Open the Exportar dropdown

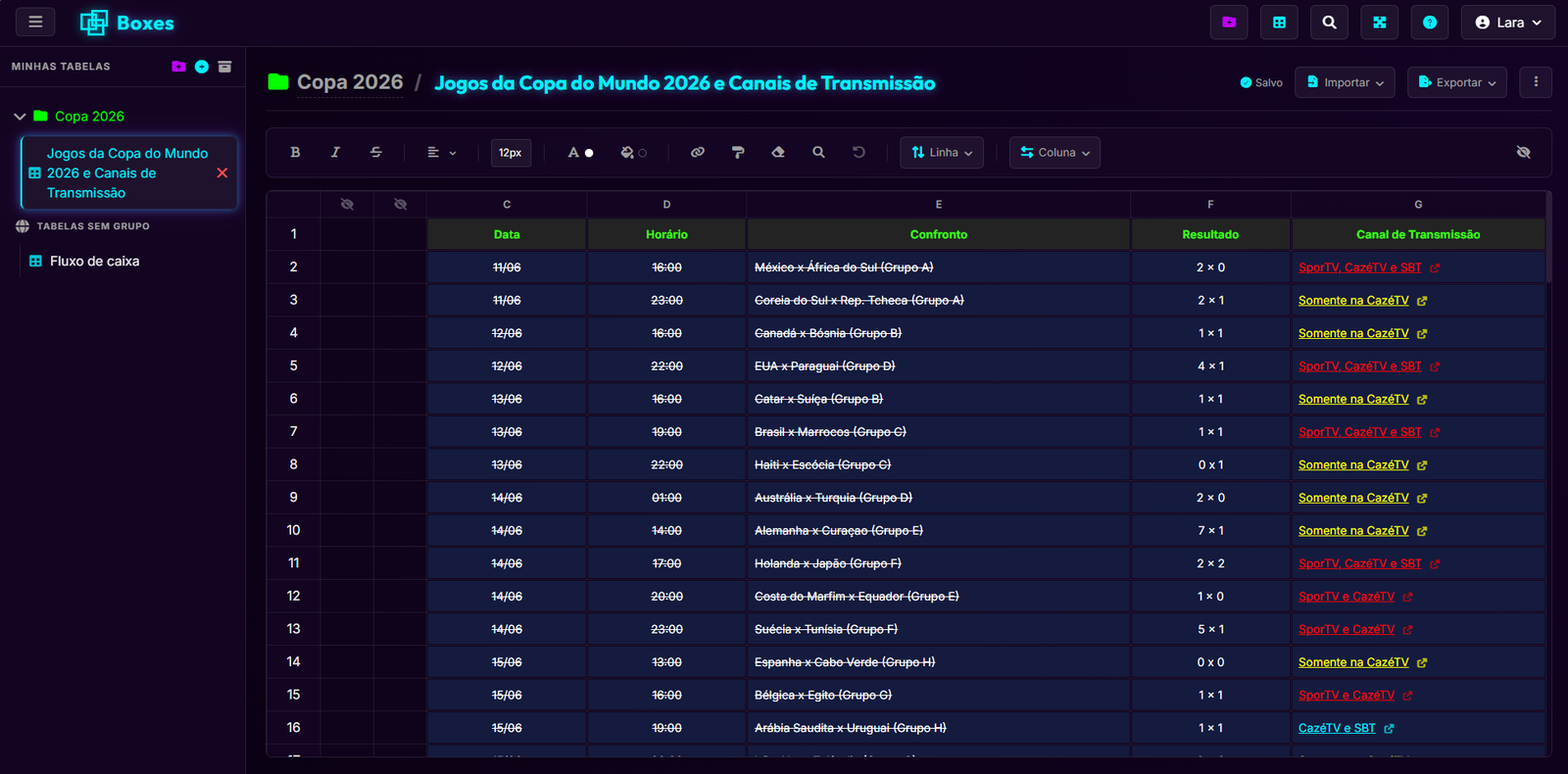pyautogui.click(x=1457, y=82)
